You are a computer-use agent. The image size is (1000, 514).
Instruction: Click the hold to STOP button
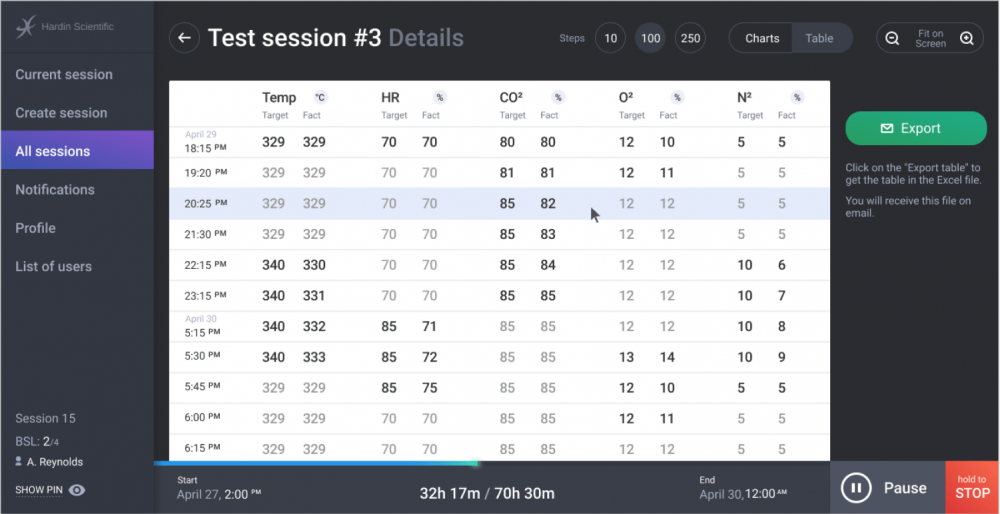pos(972,487)
